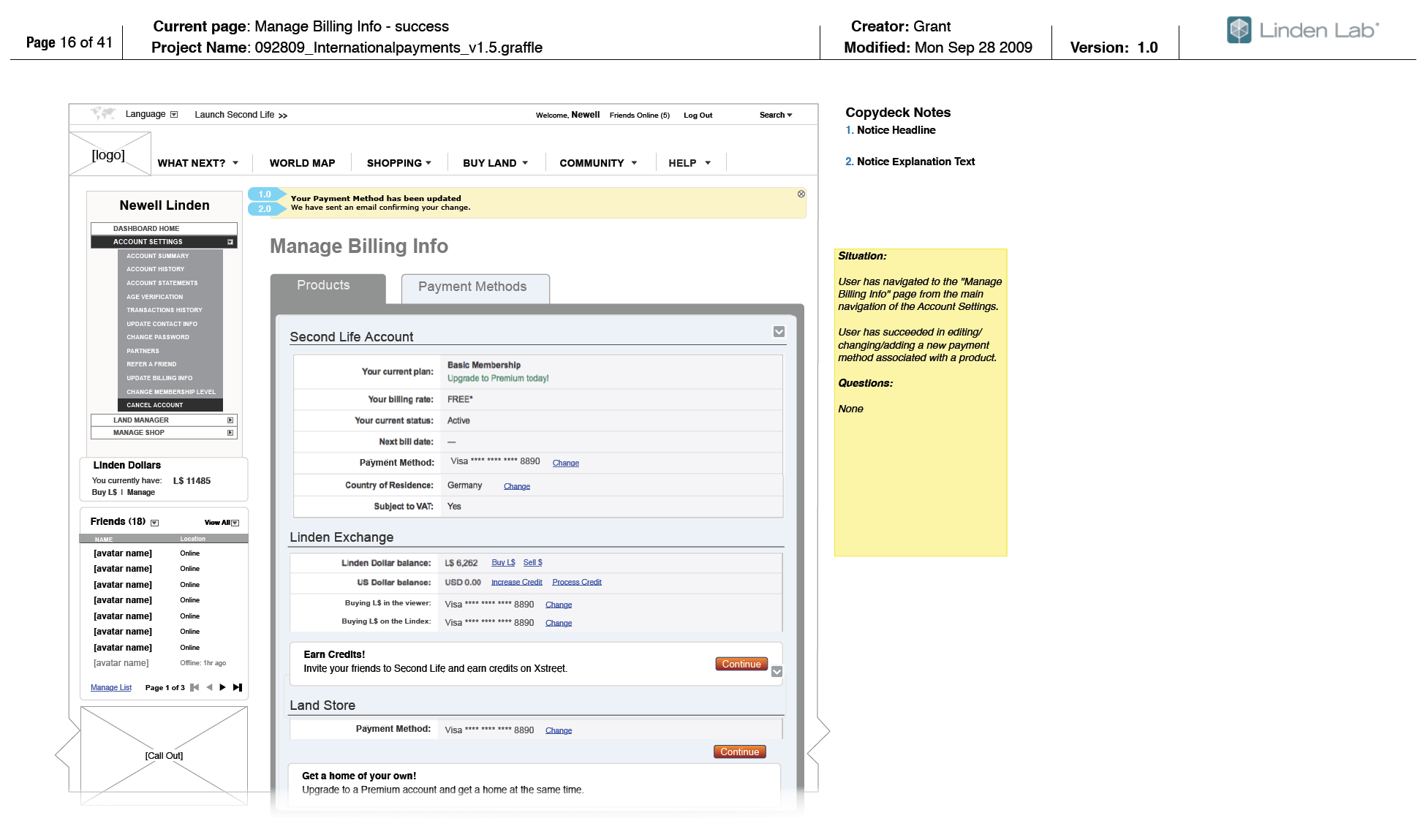The width and height of the screenshot is (1428, 840).
Task: Open the HELP menu
Action: click(690, 163)
